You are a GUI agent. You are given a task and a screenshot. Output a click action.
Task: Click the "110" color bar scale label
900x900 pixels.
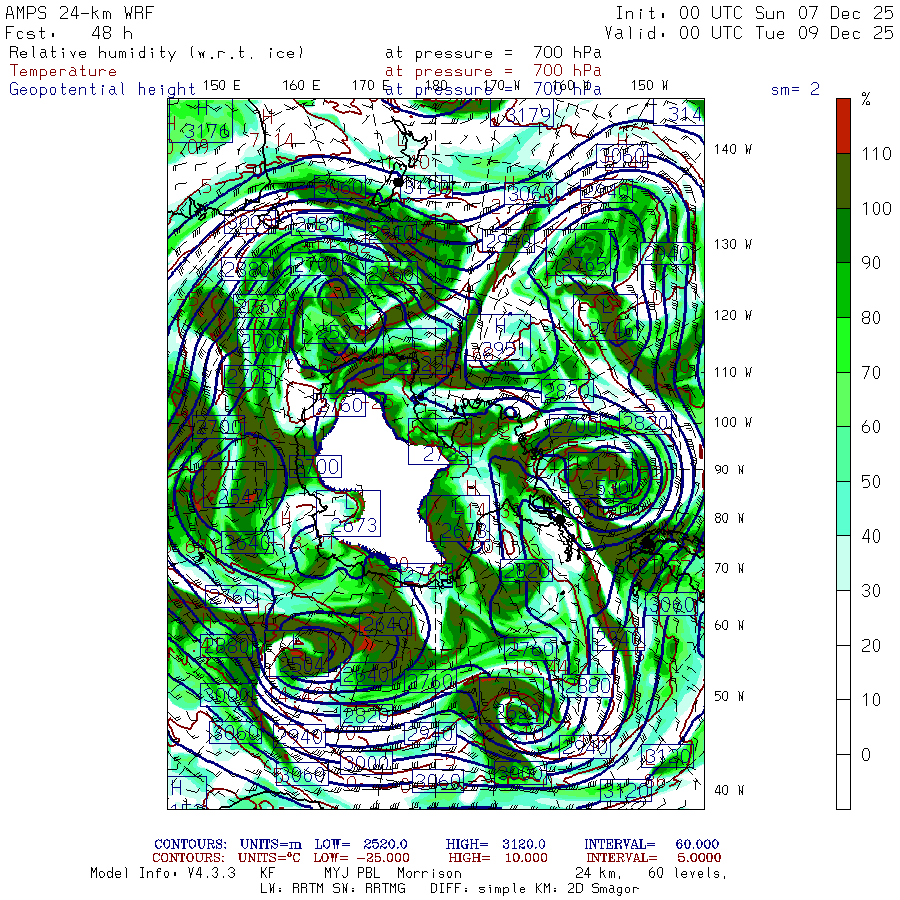point(876,154)
